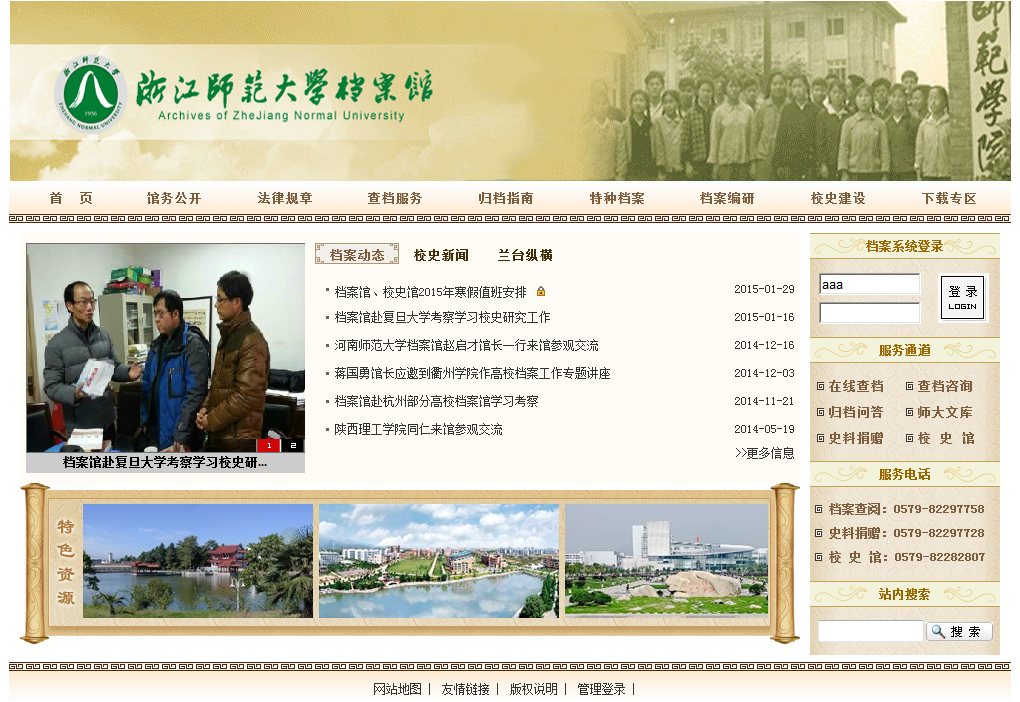The width and height of the screenshot is (1020, 702).
Task: Open the 馆务公开 navigation menu
Action: 174,198
